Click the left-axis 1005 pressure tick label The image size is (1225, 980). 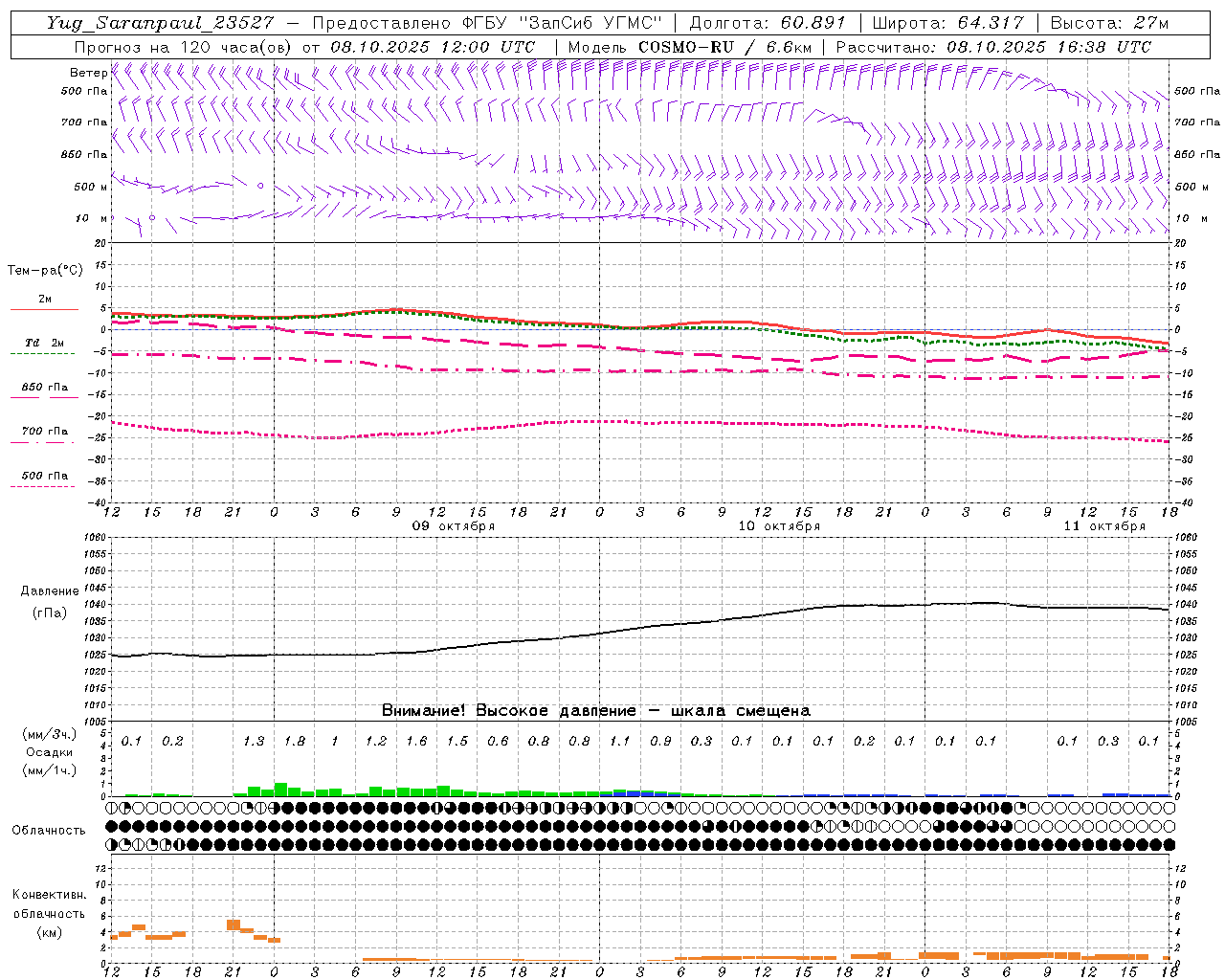click(x=95, y=721)
